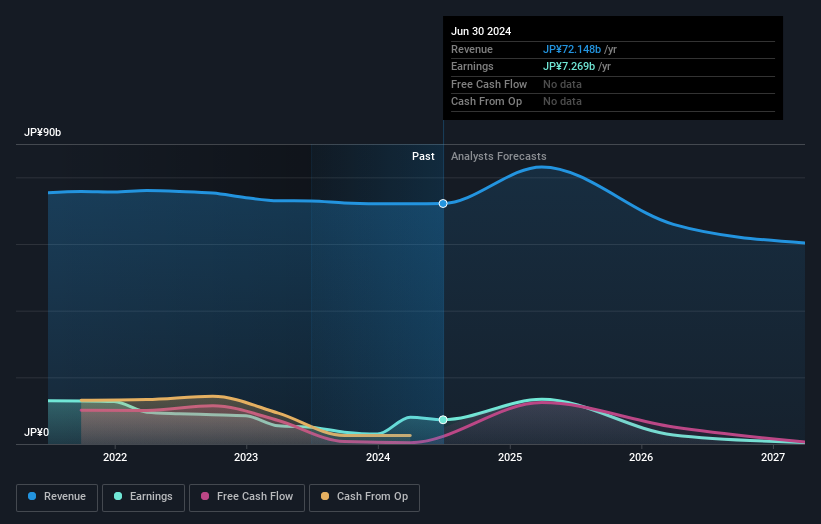Click the JP¥0 y-axis label
Screen dimensions: 821x524
[37, 432]
